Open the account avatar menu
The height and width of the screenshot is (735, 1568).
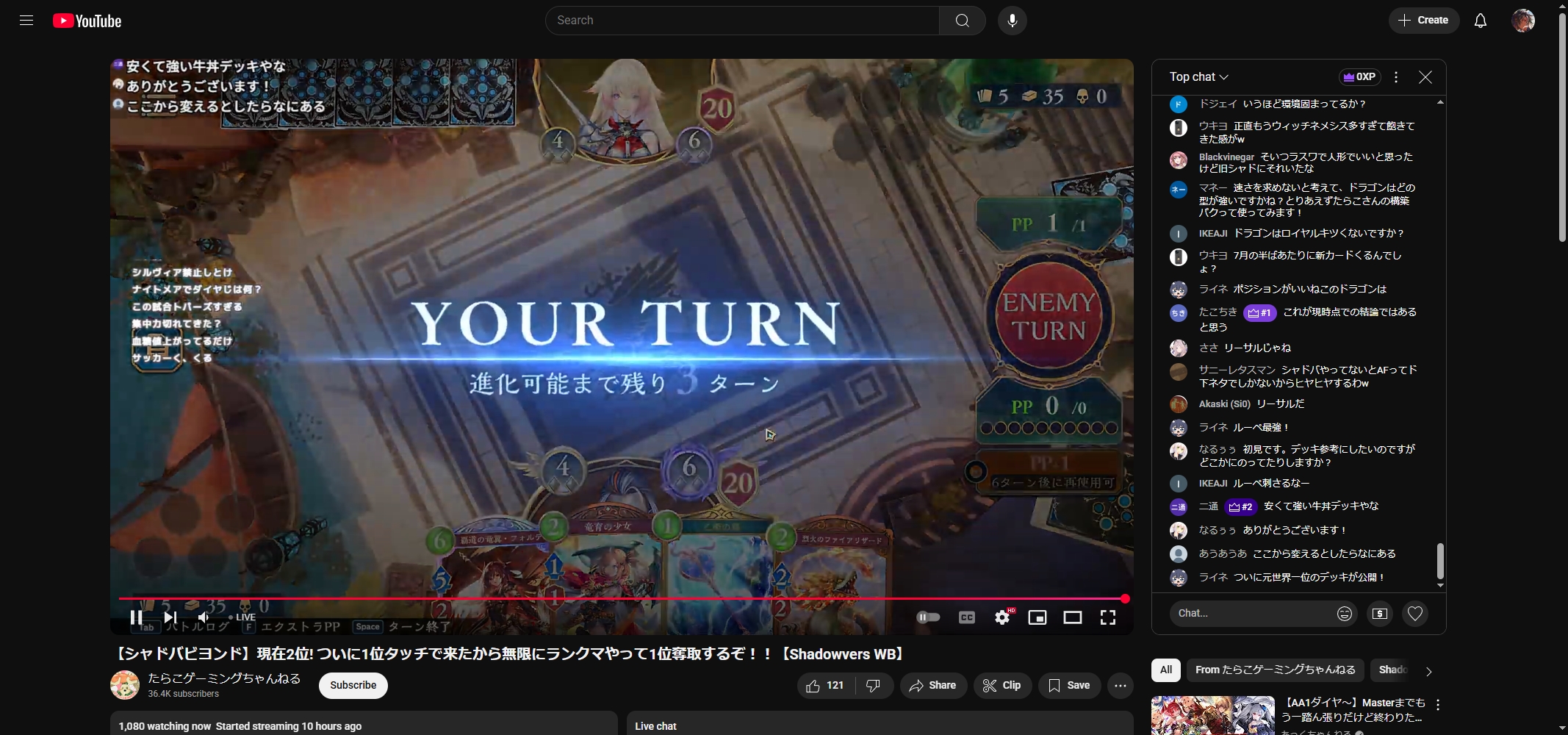click(x=1522, y=21)
